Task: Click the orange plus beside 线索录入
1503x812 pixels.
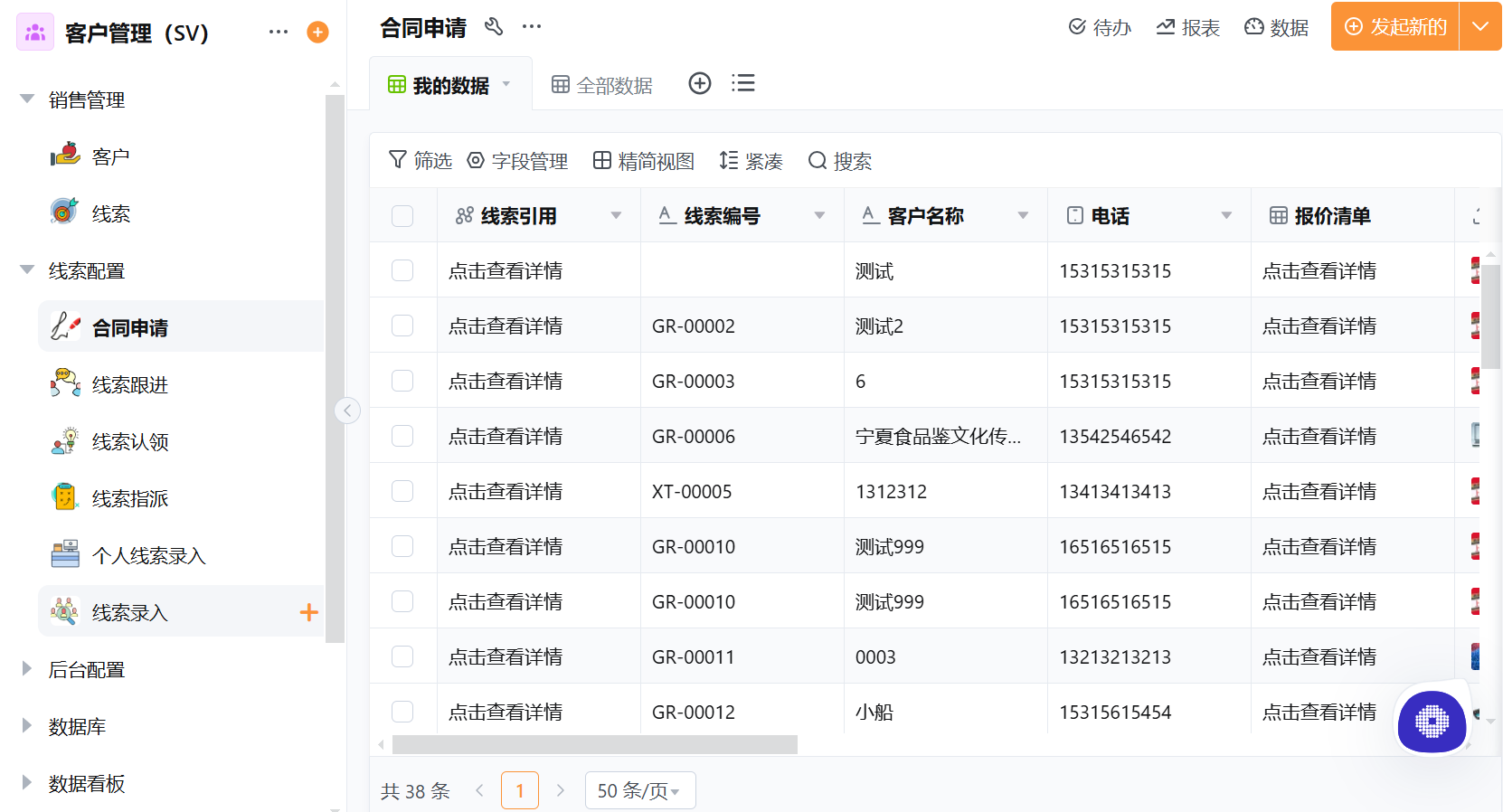Action: coord(308,612)
